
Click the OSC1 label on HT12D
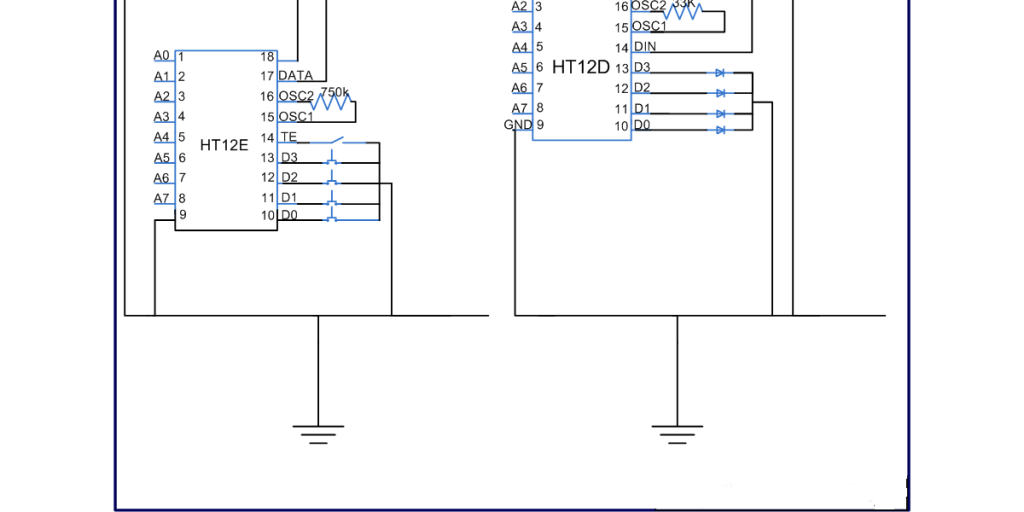[x=649, y=26]
